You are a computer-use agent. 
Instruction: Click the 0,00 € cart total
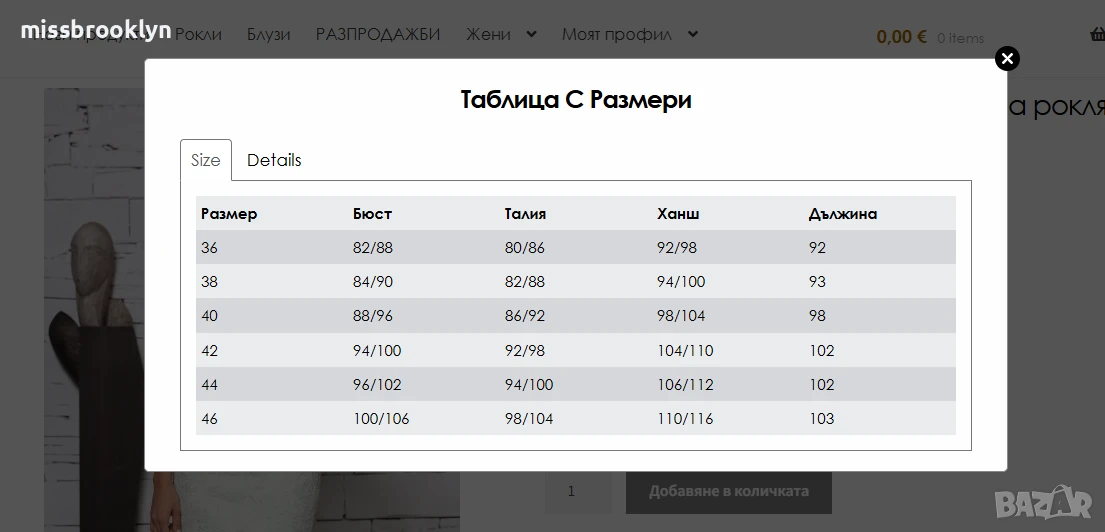901,37
